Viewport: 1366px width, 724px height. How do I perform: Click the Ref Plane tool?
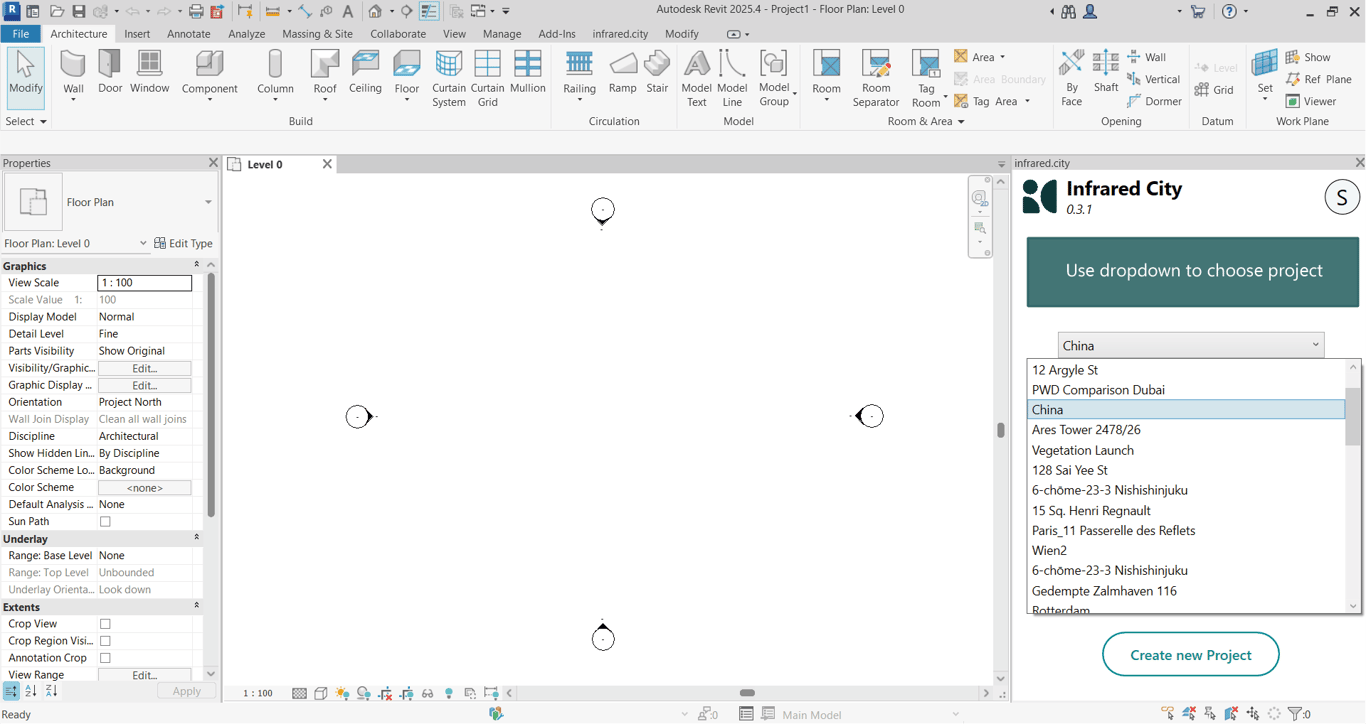click(1318, 79)
